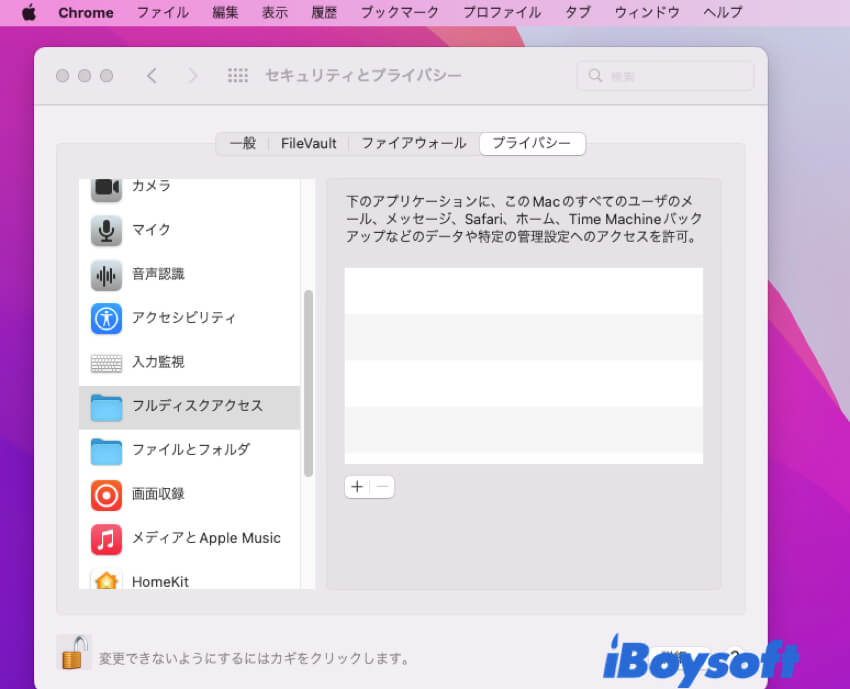Select 音声認識 label in the list
This screenshot has width=850, height=689.
point(158,274)
